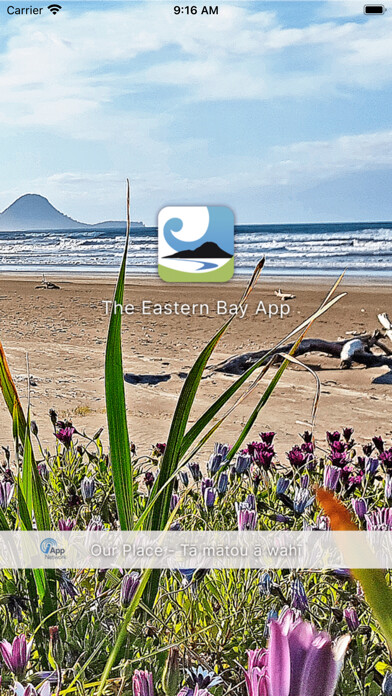Viewport: 392px width, 696px height.
Task: Tap the battery icon in status bar
Action: 374,10
